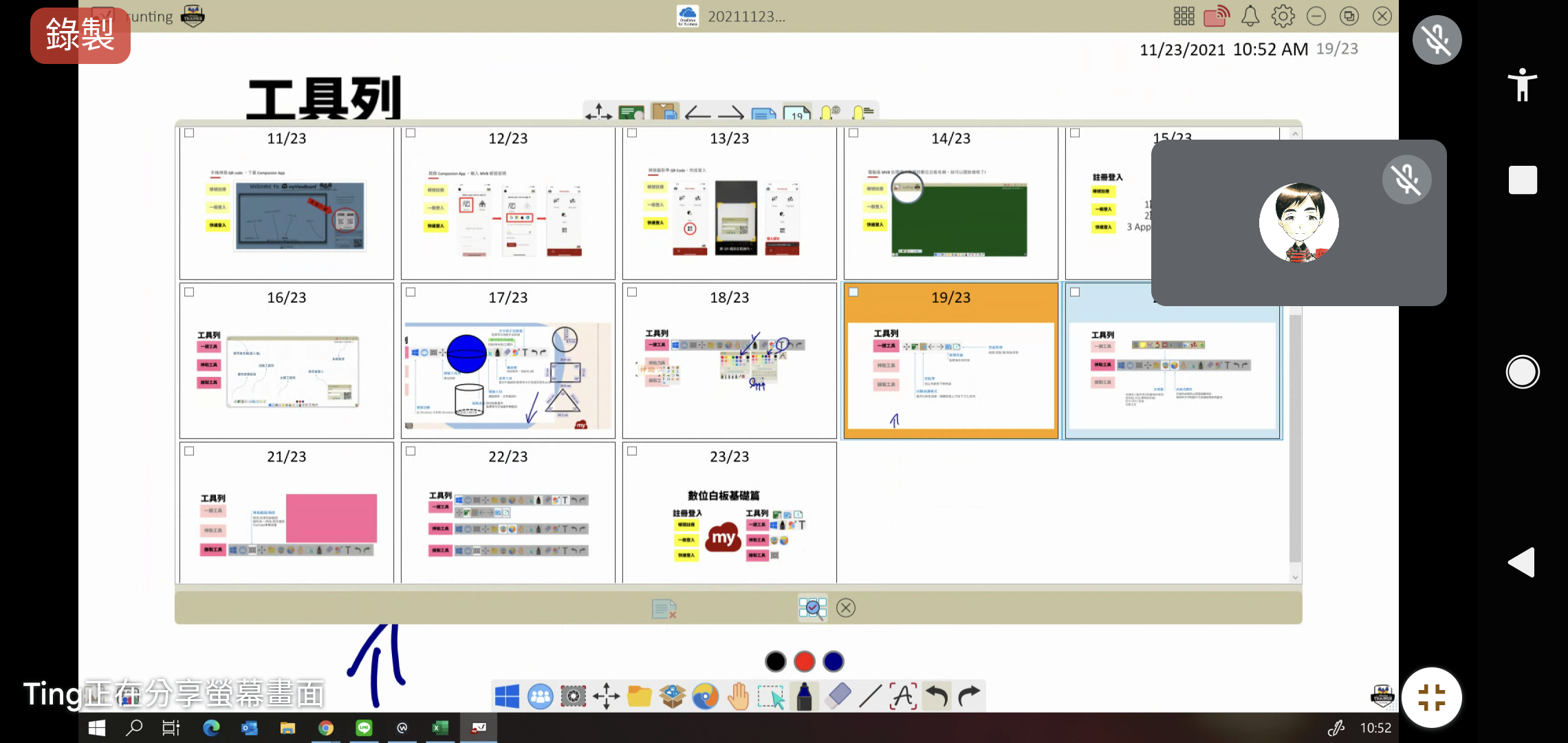1568x743 pixels.
Task: Open the participants group icon
Action: click(540, 696)
